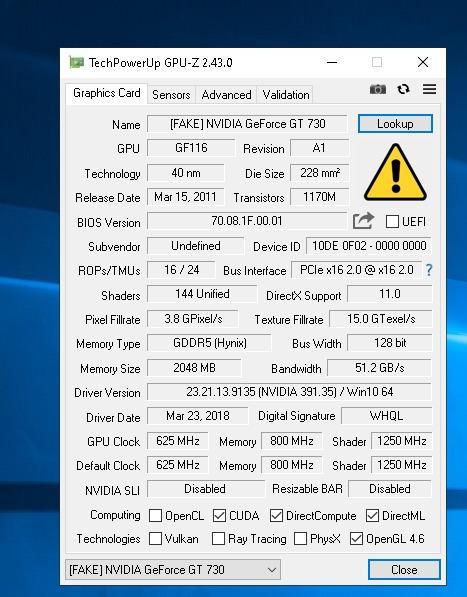
Task: Toggle the Vulkan checkbox
Action: point(155,538)
